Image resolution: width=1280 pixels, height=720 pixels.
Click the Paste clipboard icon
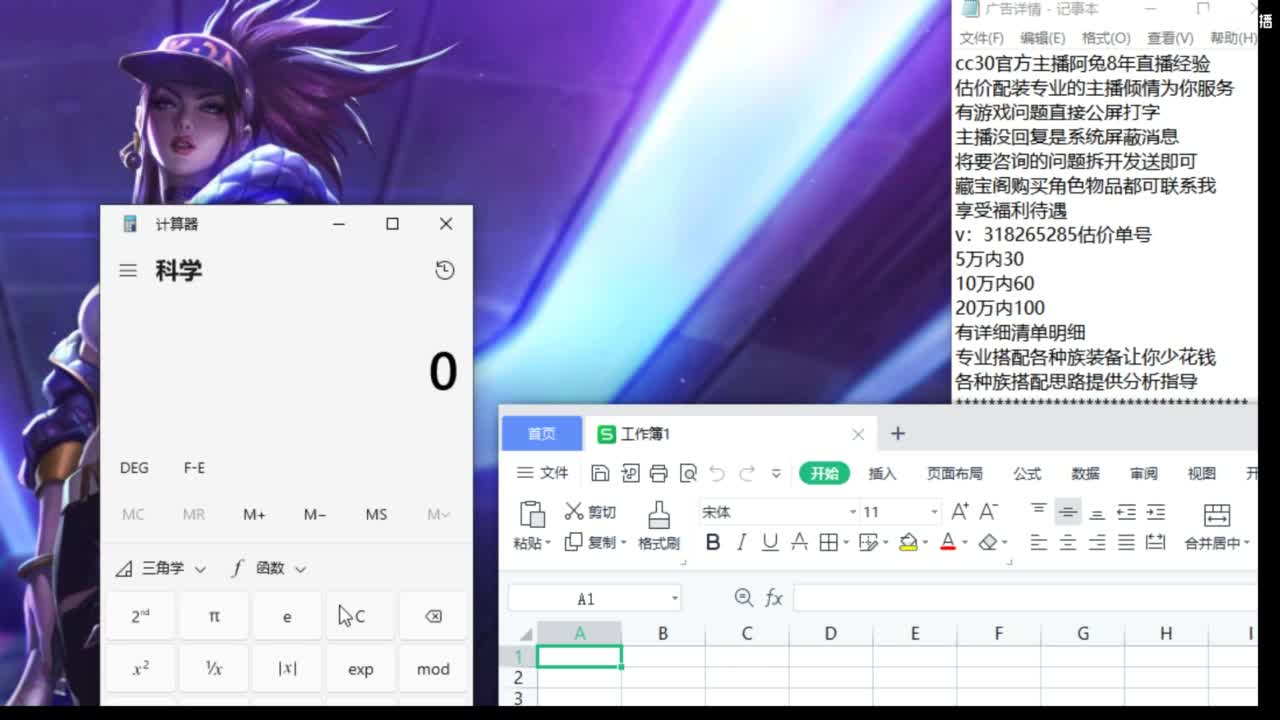pos(532,514)
